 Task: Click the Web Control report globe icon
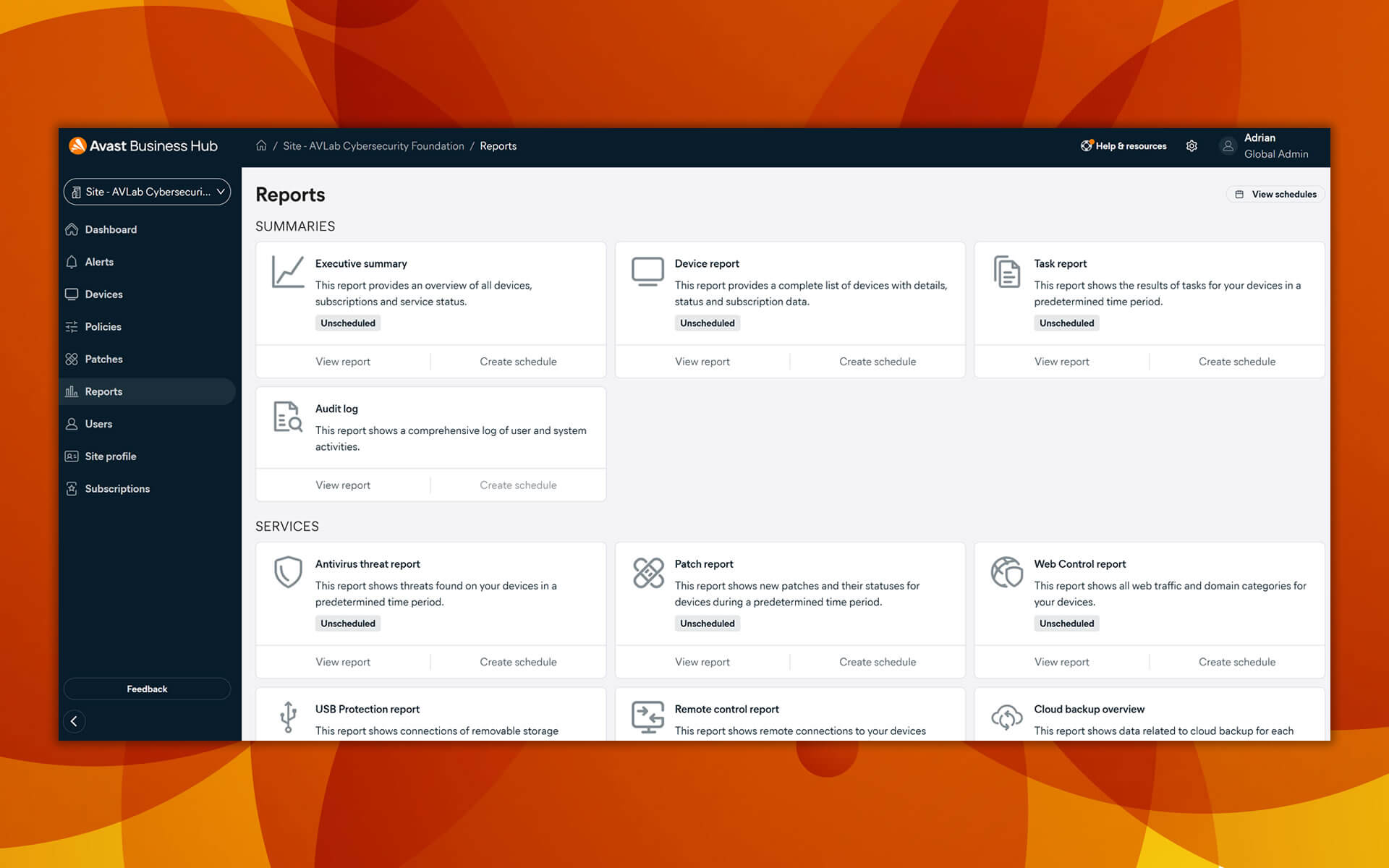click(x=1006, y=572)
